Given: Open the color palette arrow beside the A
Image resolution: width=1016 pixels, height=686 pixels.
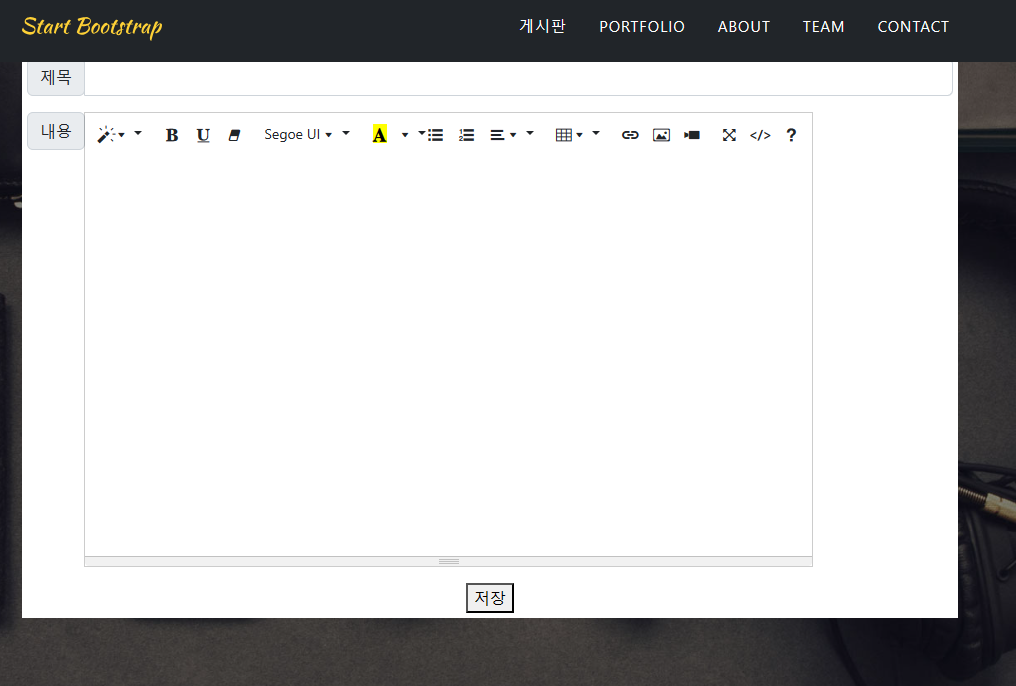Looking at the screenshot, I should pos(405,135).
